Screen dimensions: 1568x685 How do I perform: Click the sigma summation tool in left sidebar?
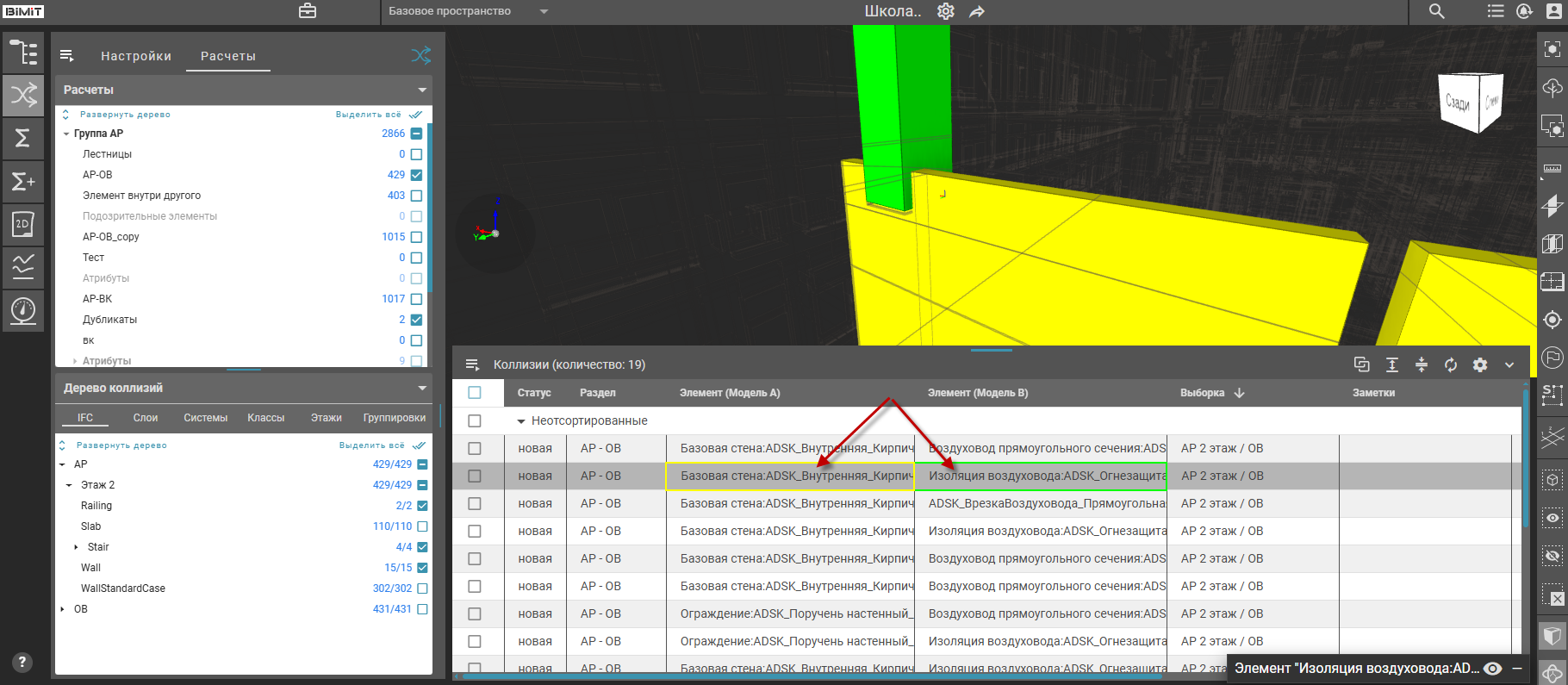coord(23,138)
